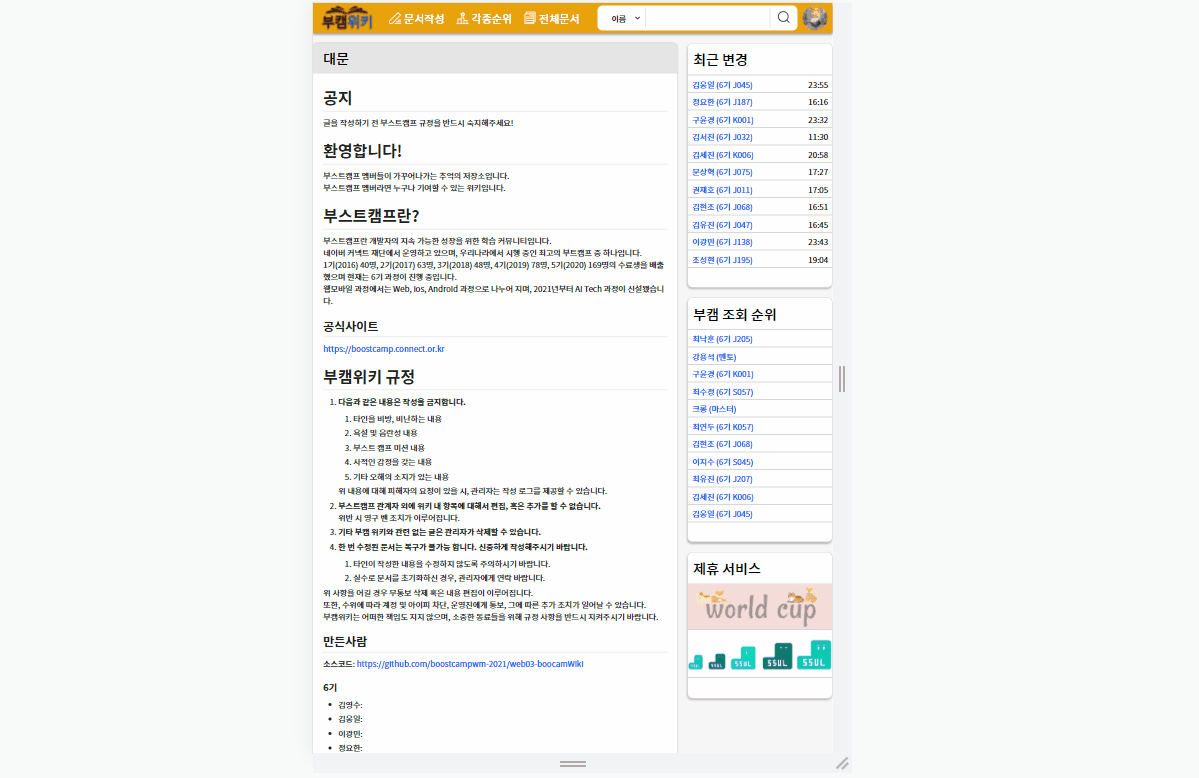Grab the vertical resize handle on right edge

click(x=842, y=379)
